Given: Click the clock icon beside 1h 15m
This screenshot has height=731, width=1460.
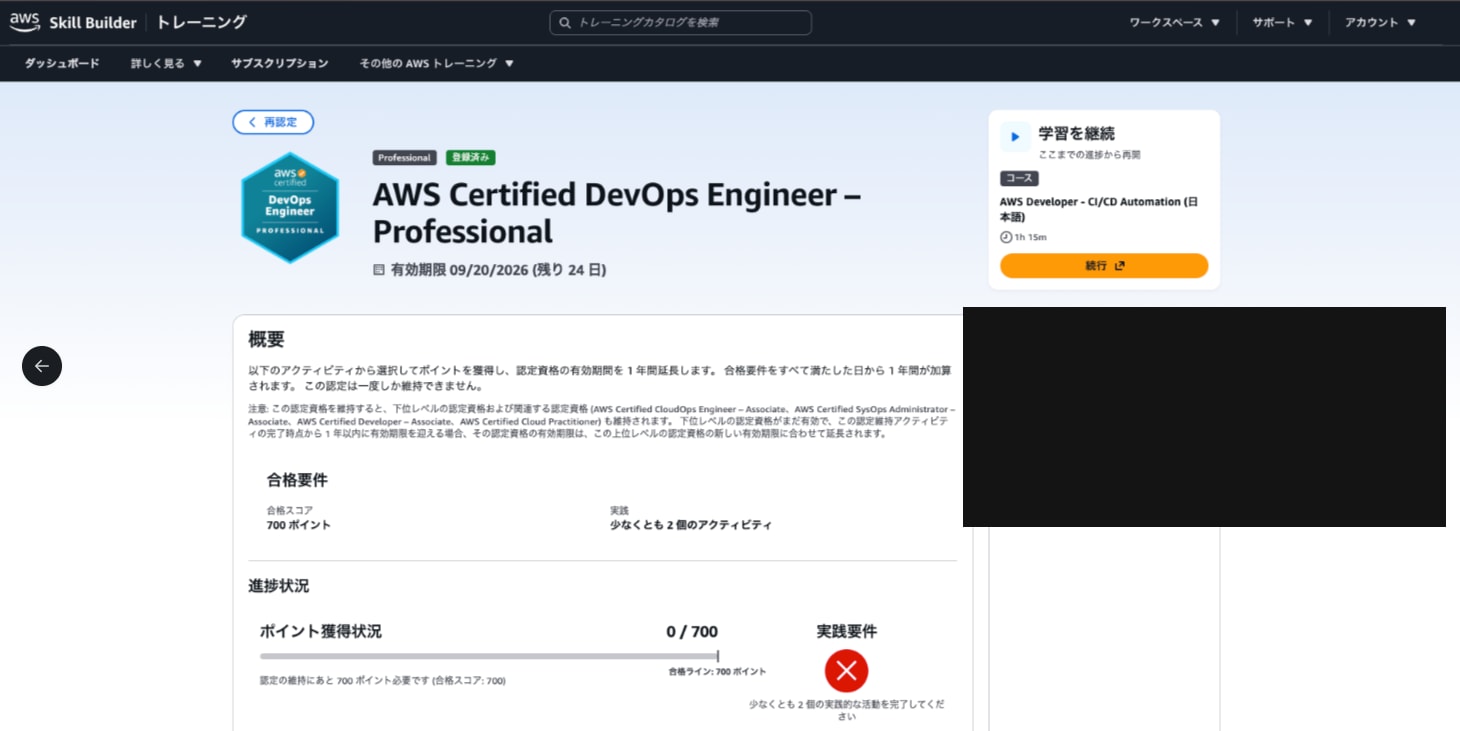Looking at the screenshot, I should 1006,237.
